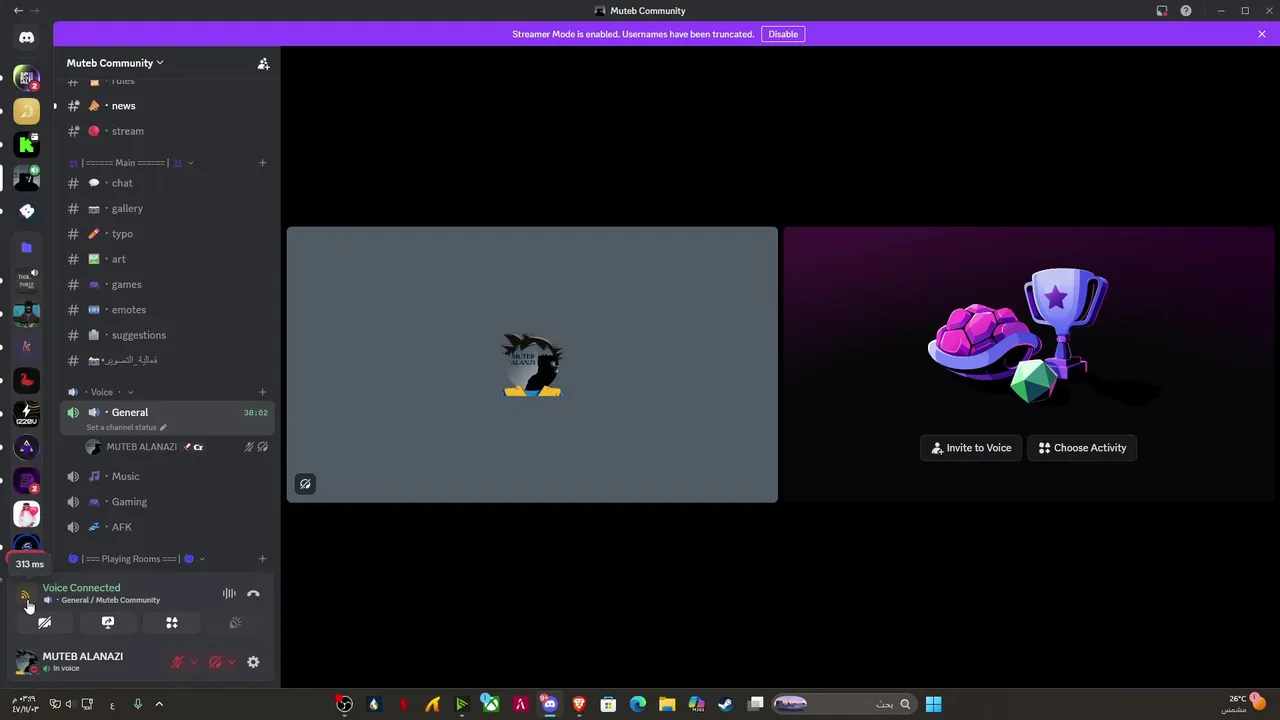Viewport: 1280px width, 720px height.
Task: Open the games channel
Action: point(167,285)
